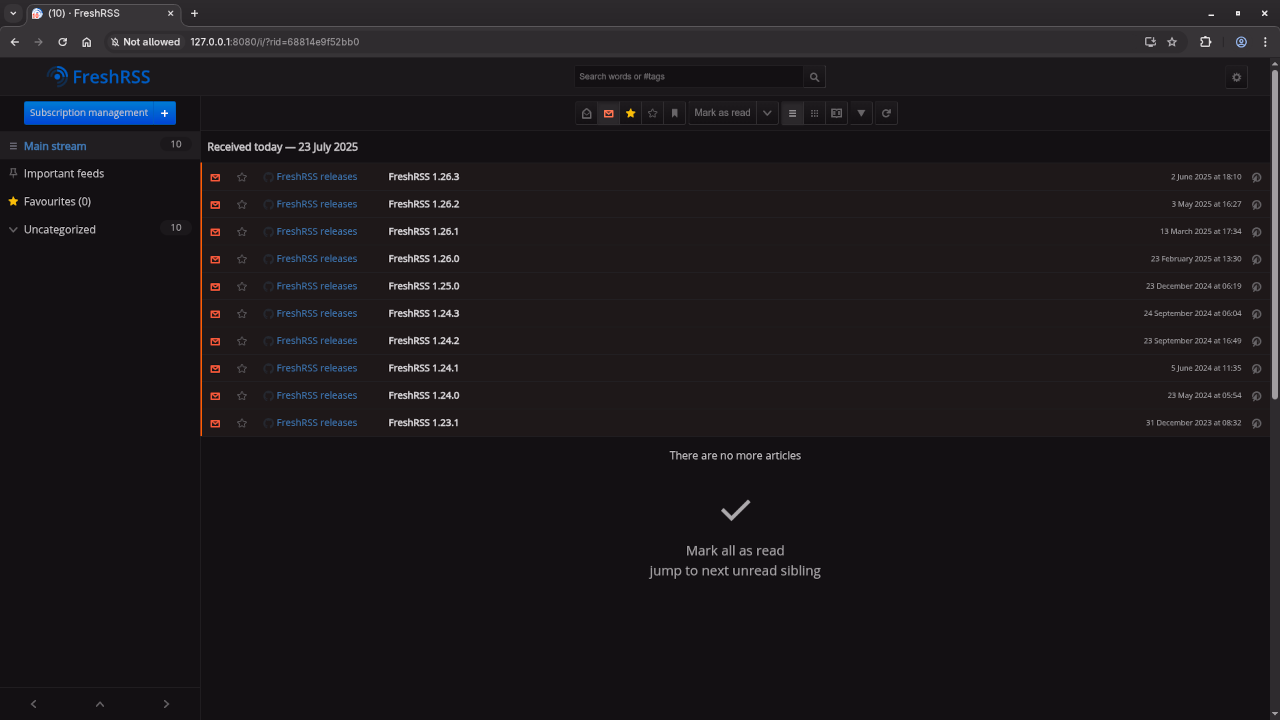Click the page vertical scrollbar
The image size is (1280, 720).
1275,235
